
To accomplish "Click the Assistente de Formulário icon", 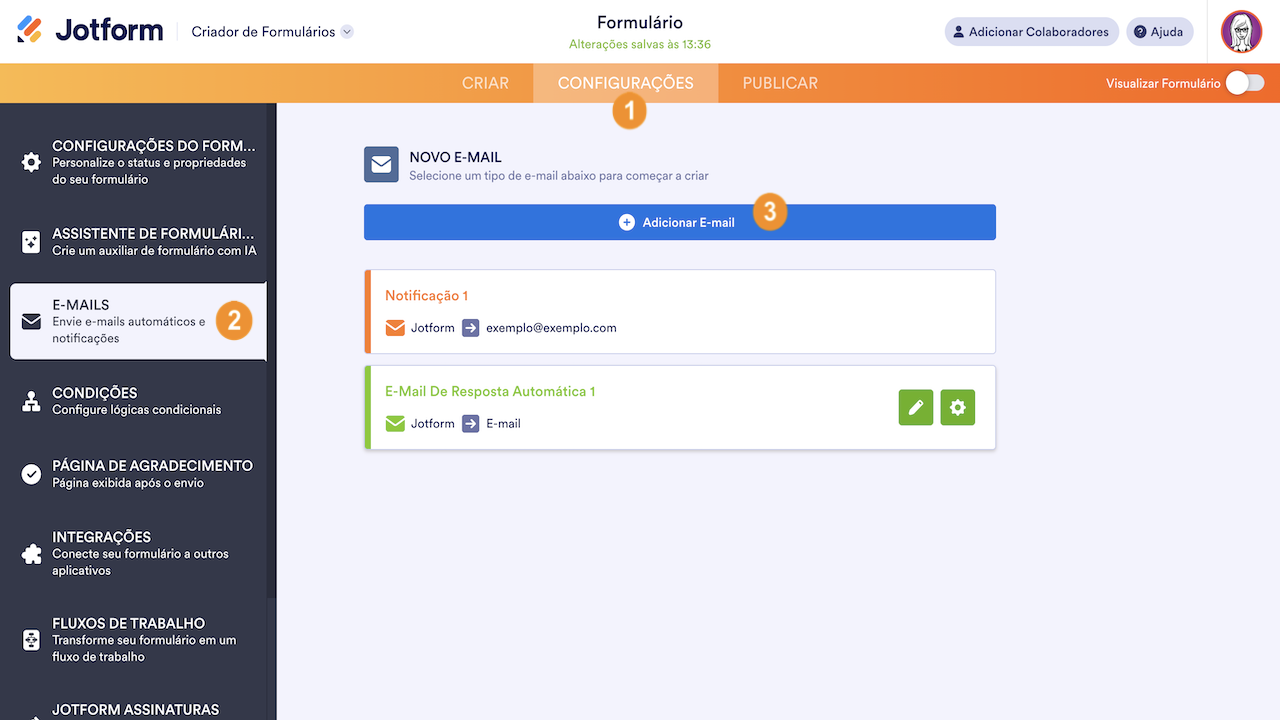I will coord(31,241).
